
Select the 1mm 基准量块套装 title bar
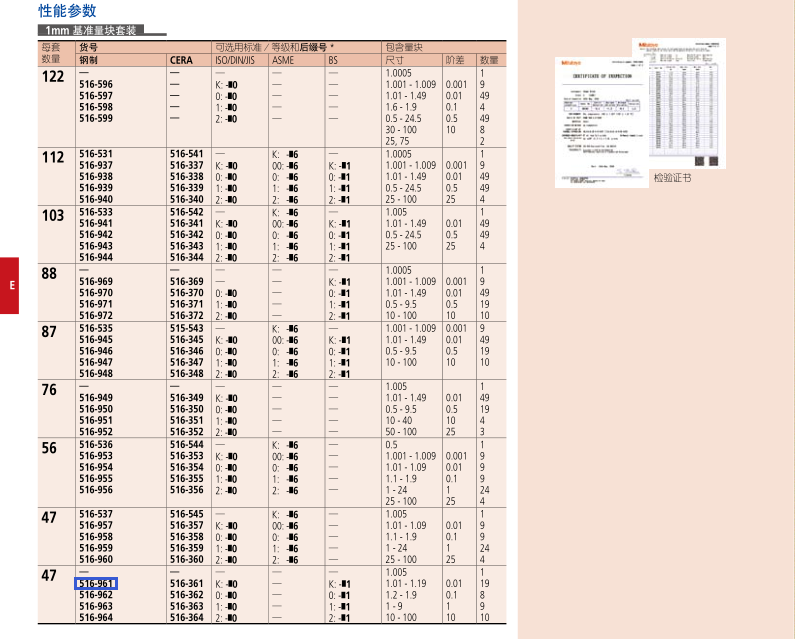click(x=91, y=30)
